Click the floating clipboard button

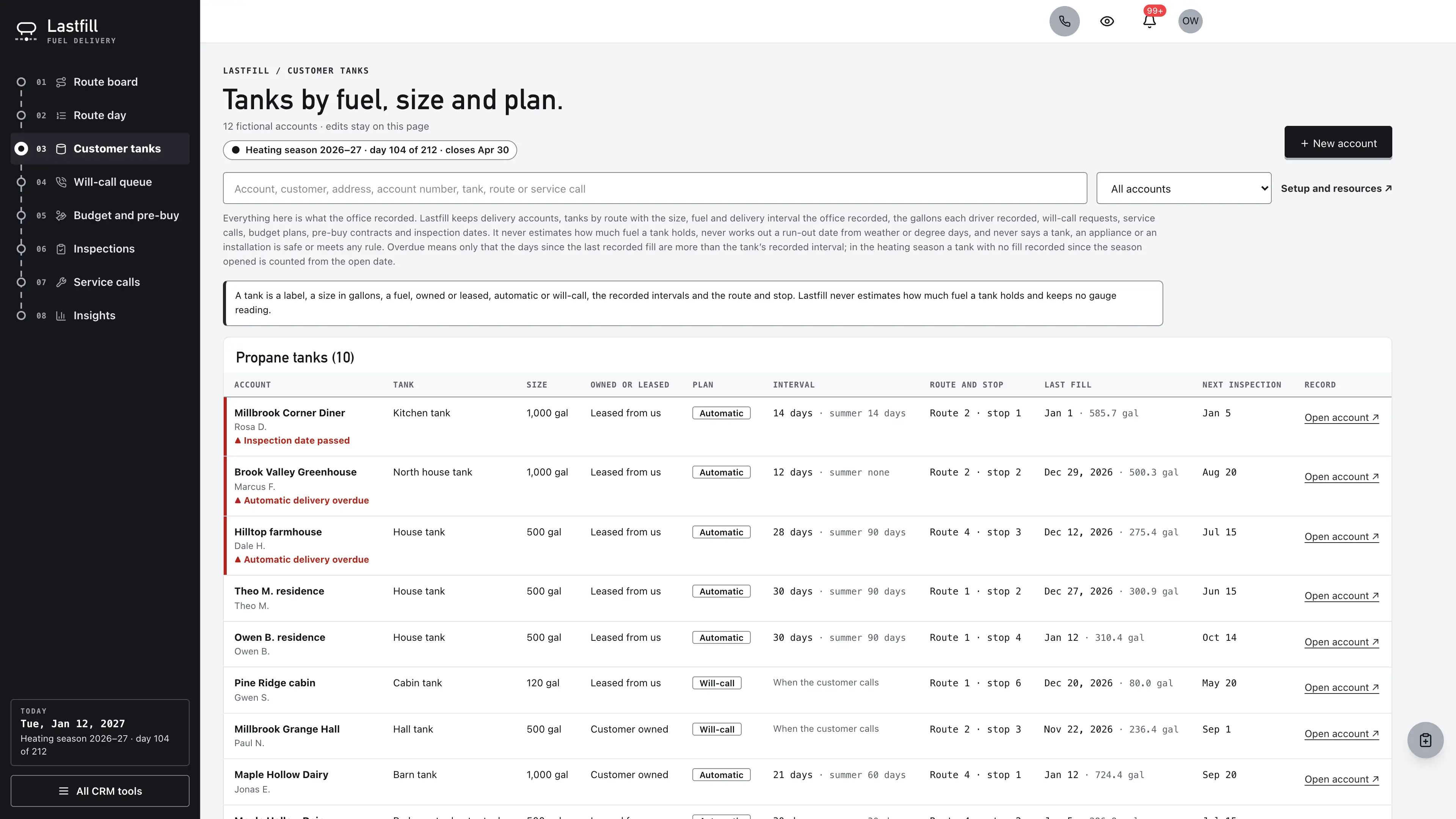[x=1426, y=740]
